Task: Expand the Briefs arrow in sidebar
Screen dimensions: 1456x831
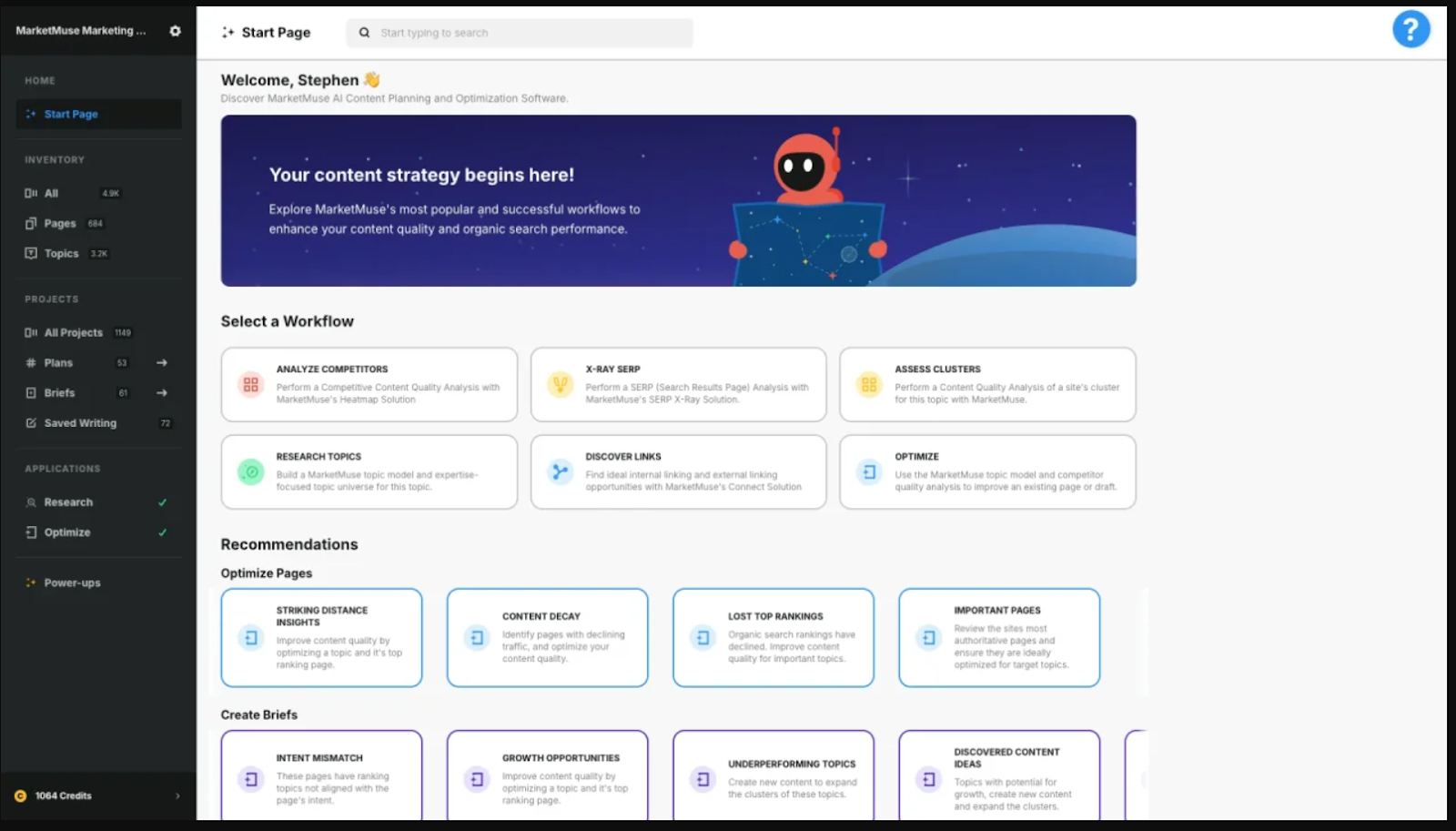Action: pos(161,393)
